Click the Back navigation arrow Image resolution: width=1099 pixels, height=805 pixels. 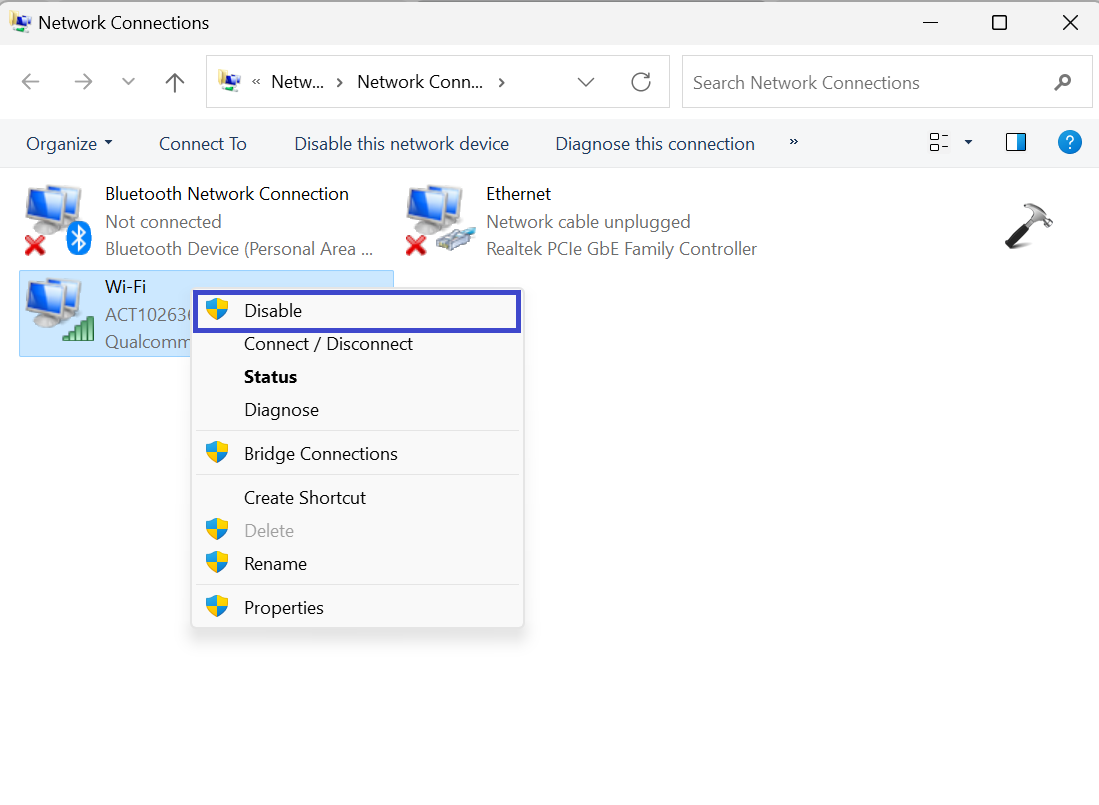point(31,82)
